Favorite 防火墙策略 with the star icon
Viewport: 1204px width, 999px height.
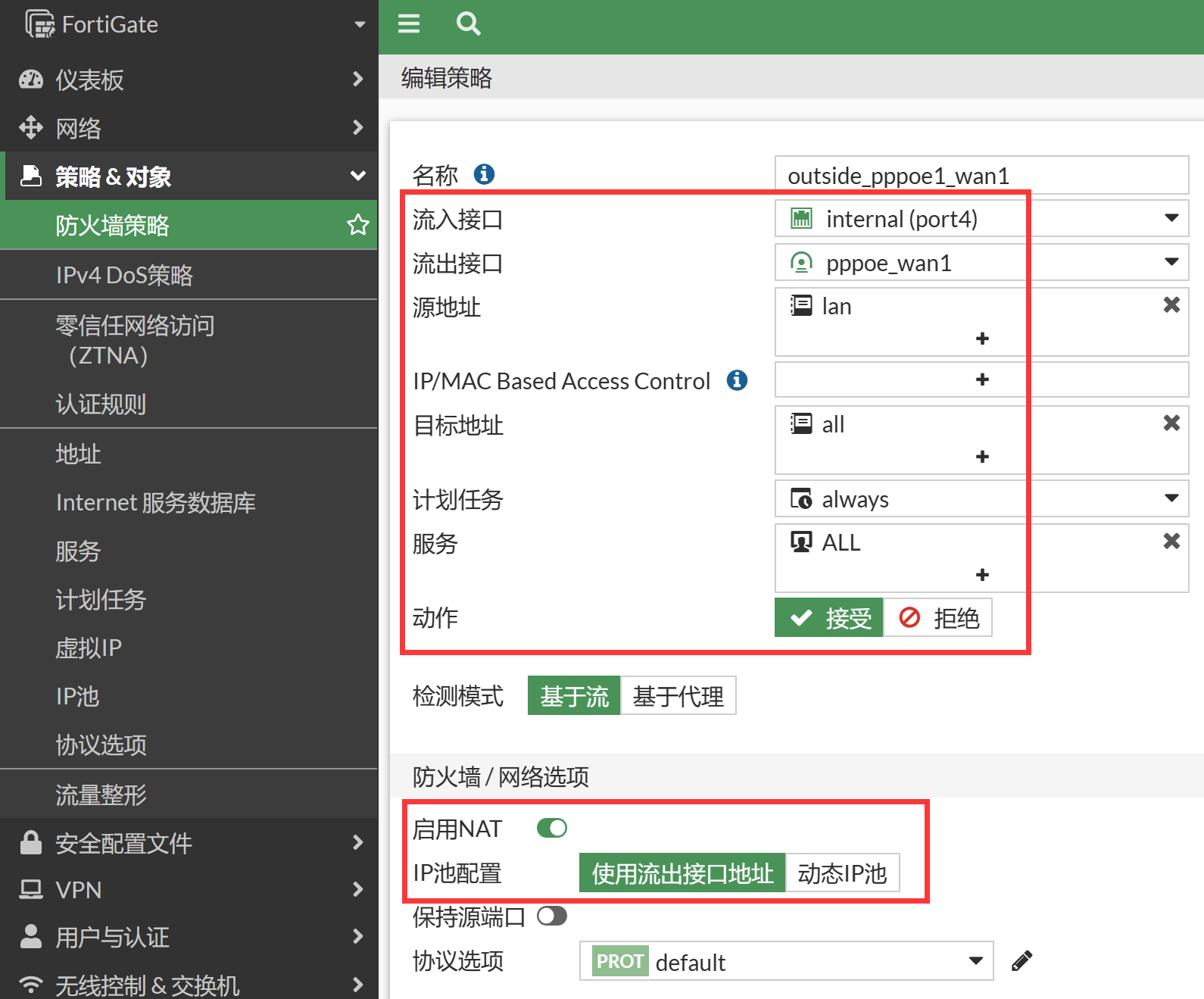point(357,225)
